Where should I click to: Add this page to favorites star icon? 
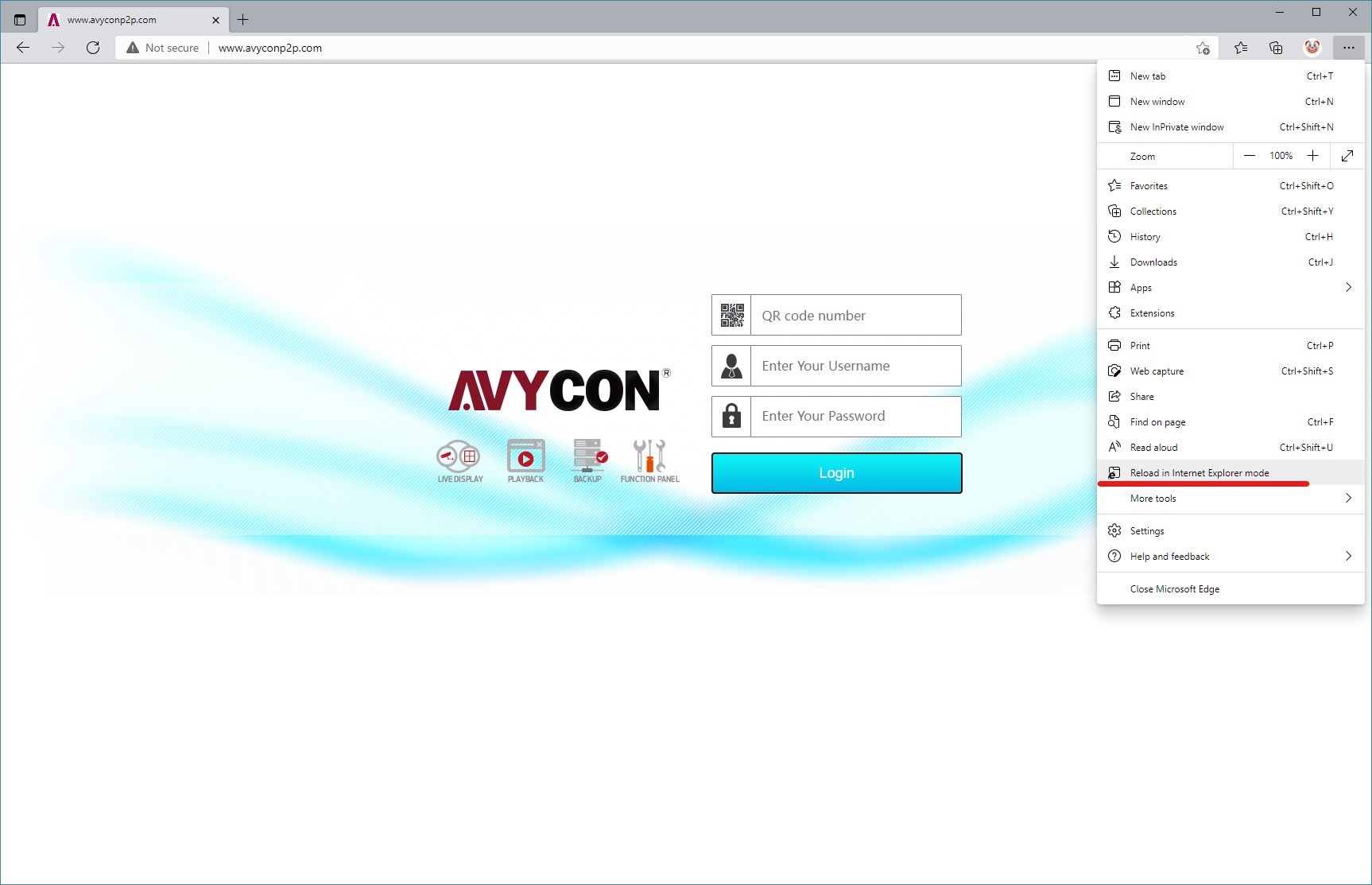click(1203, 49)
